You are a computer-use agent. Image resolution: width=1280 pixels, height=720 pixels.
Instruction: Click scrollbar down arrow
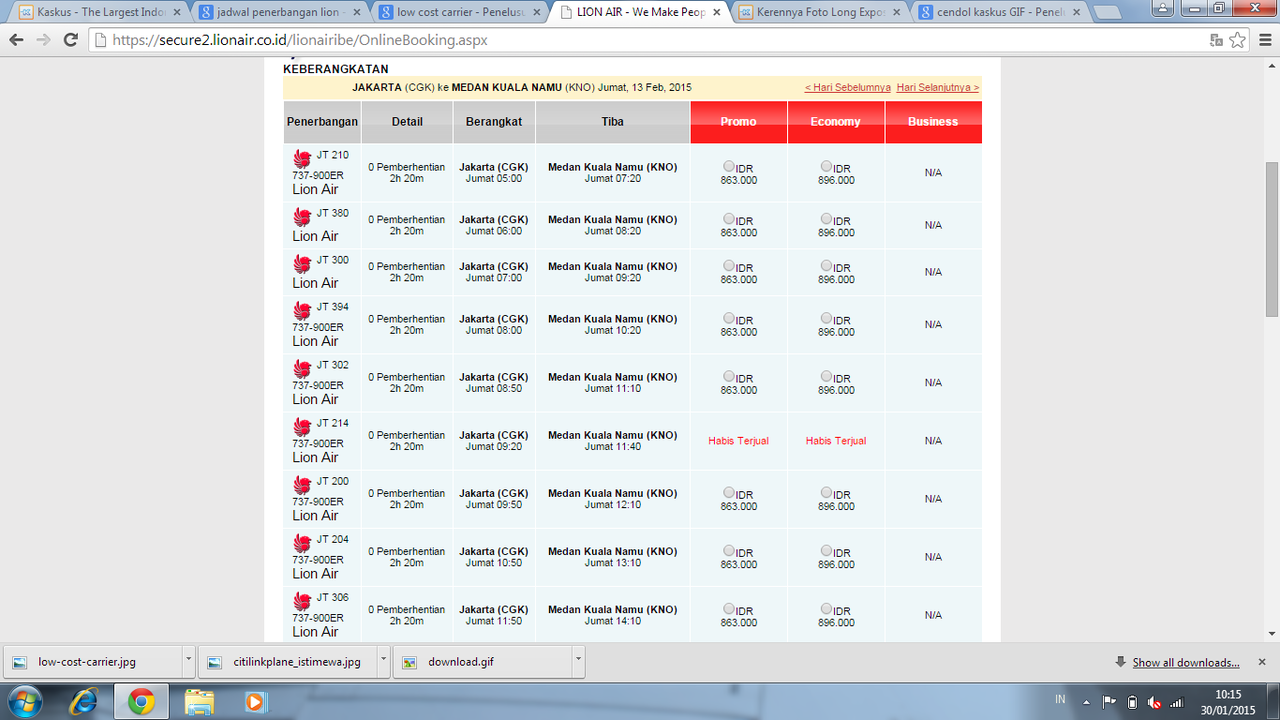(x=1272, y=634)
